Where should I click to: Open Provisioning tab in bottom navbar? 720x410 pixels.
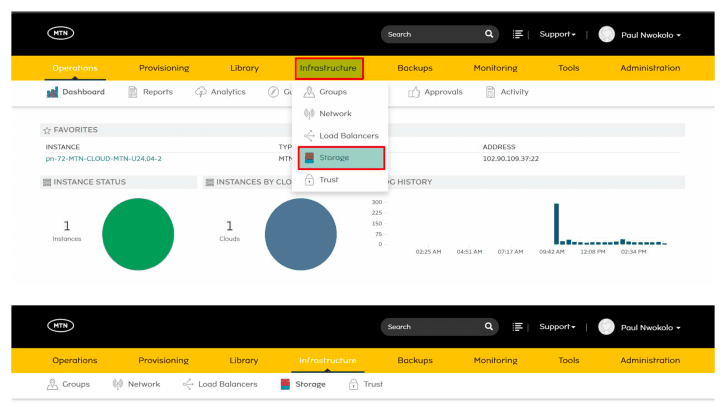click(x=164, y=360)
